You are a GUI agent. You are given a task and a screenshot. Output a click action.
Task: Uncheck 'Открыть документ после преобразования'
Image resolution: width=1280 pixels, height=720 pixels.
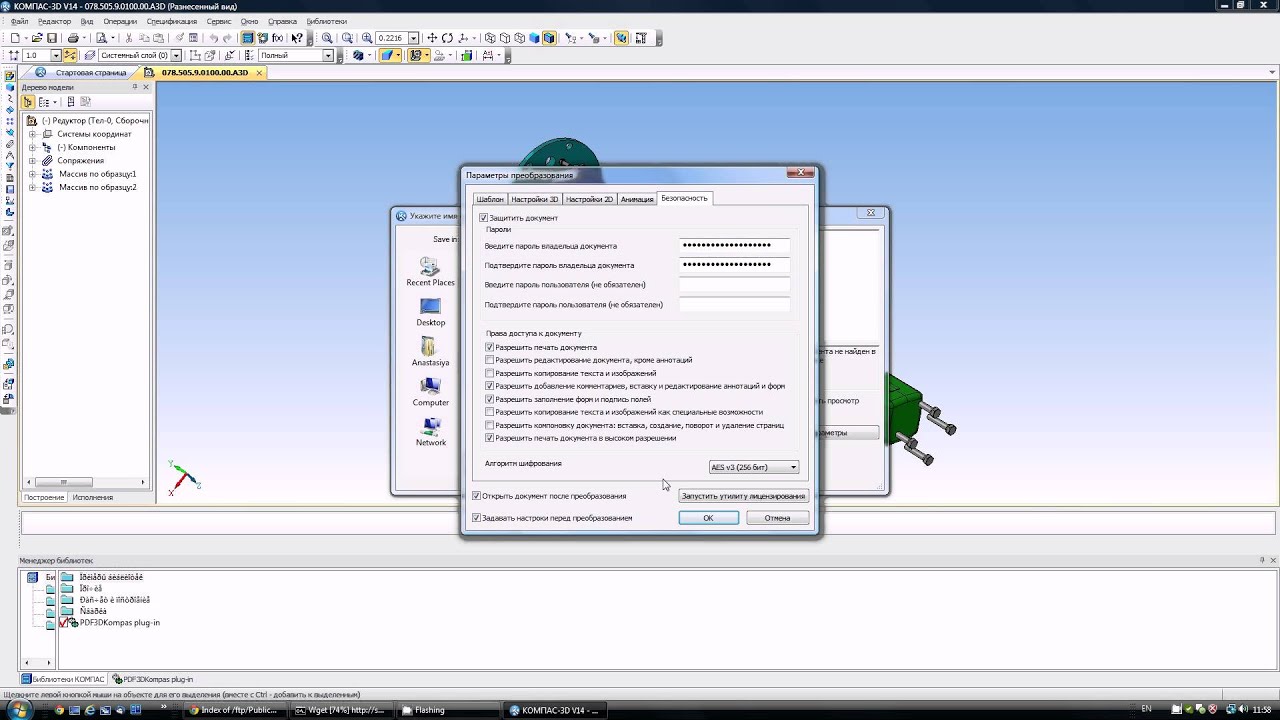coord(477,496)
